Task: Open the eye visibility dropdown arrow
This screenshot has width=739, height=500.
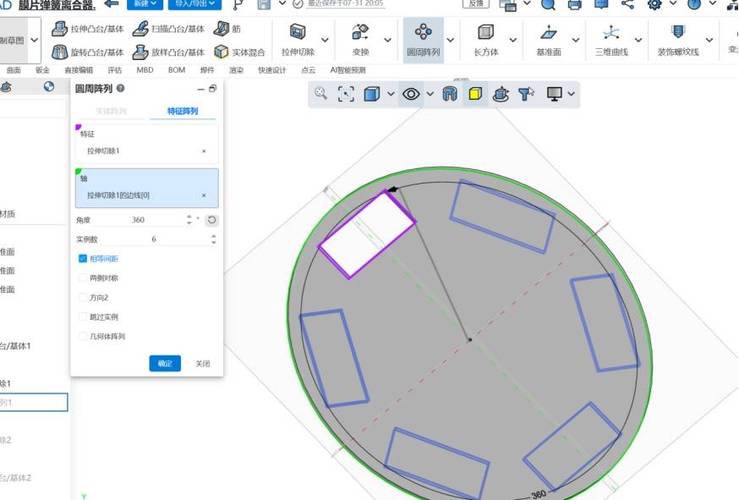Action: (x=430, y=94)
